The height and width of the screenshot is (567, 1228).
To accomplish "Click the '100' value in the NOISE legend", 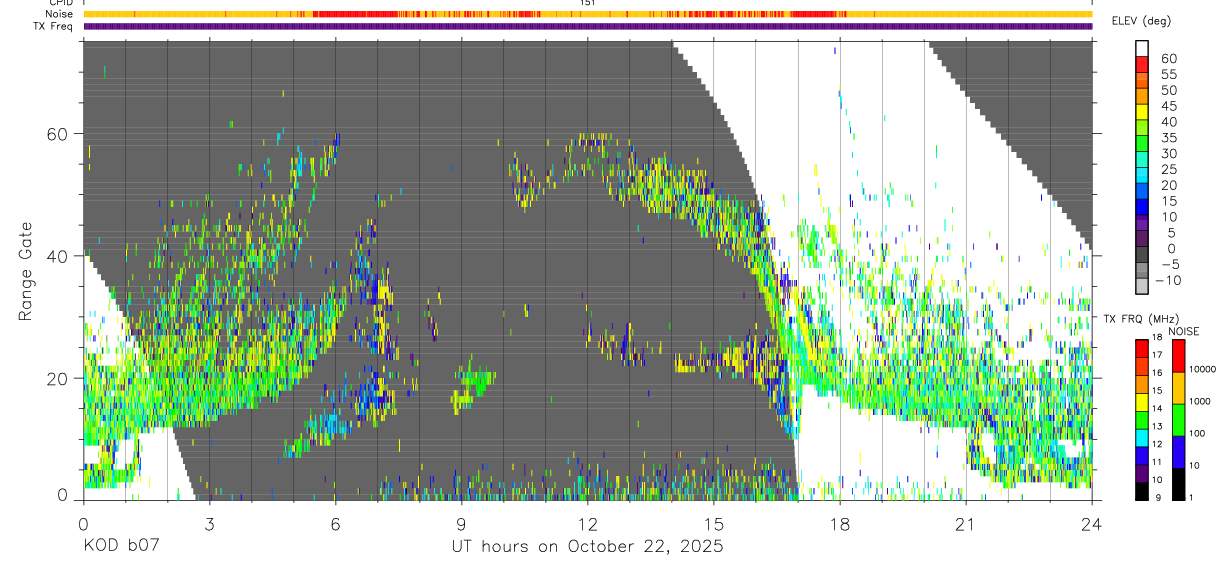I will pos(1197,433).
